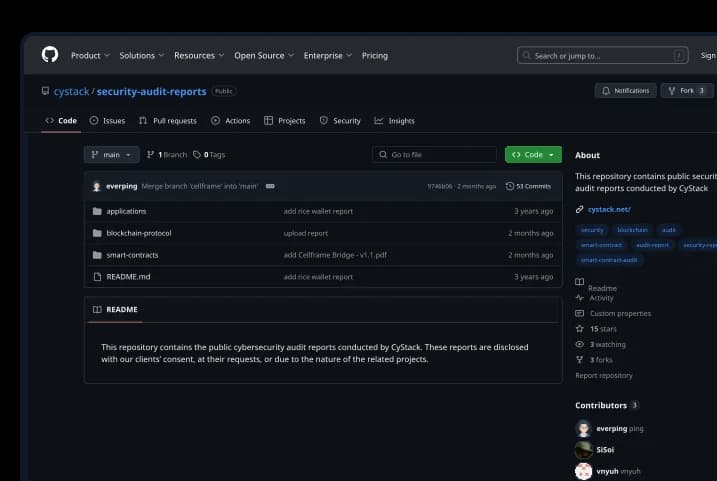
Task: Open the Actions tab
Action: (230, 121)
